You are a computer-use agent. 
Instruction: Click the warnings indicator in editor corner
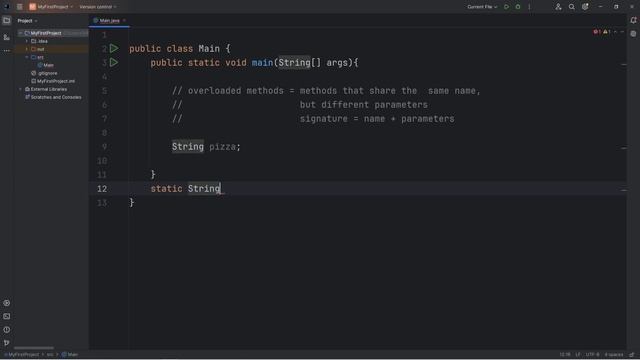607,32
